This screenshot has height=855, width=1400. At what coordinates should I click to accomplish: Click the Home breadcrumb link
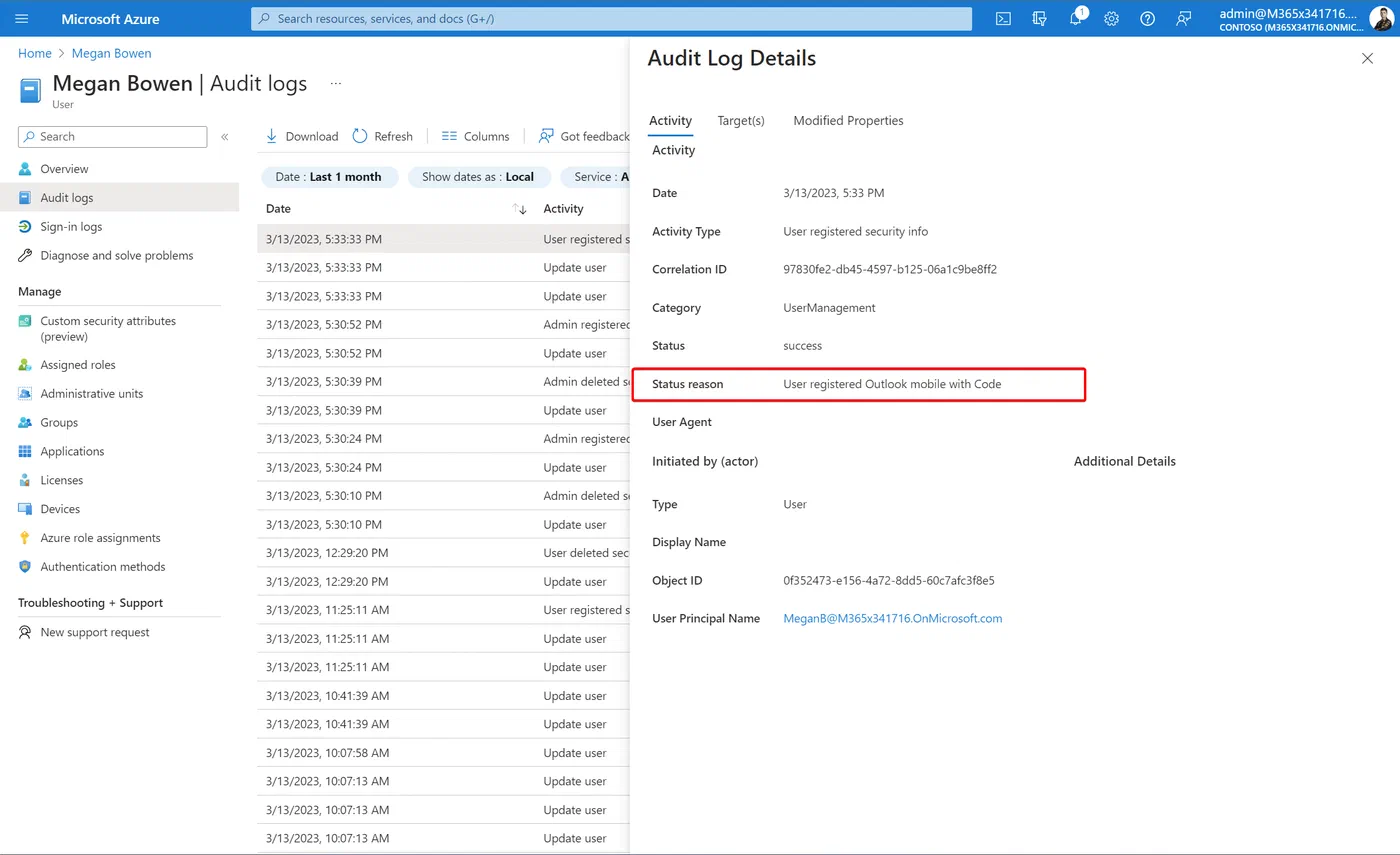tap(35, 53)
